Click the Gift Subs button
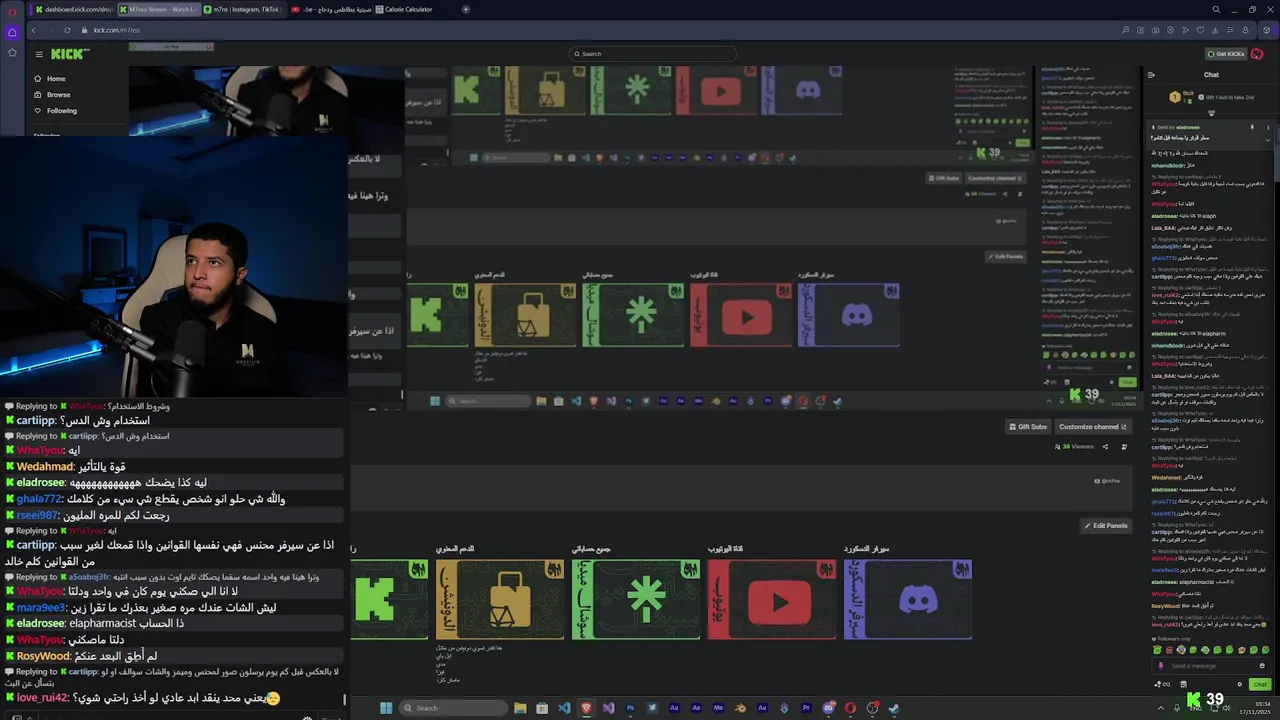This screenshot has height=720, width=1280. [x=1027, y=427]
